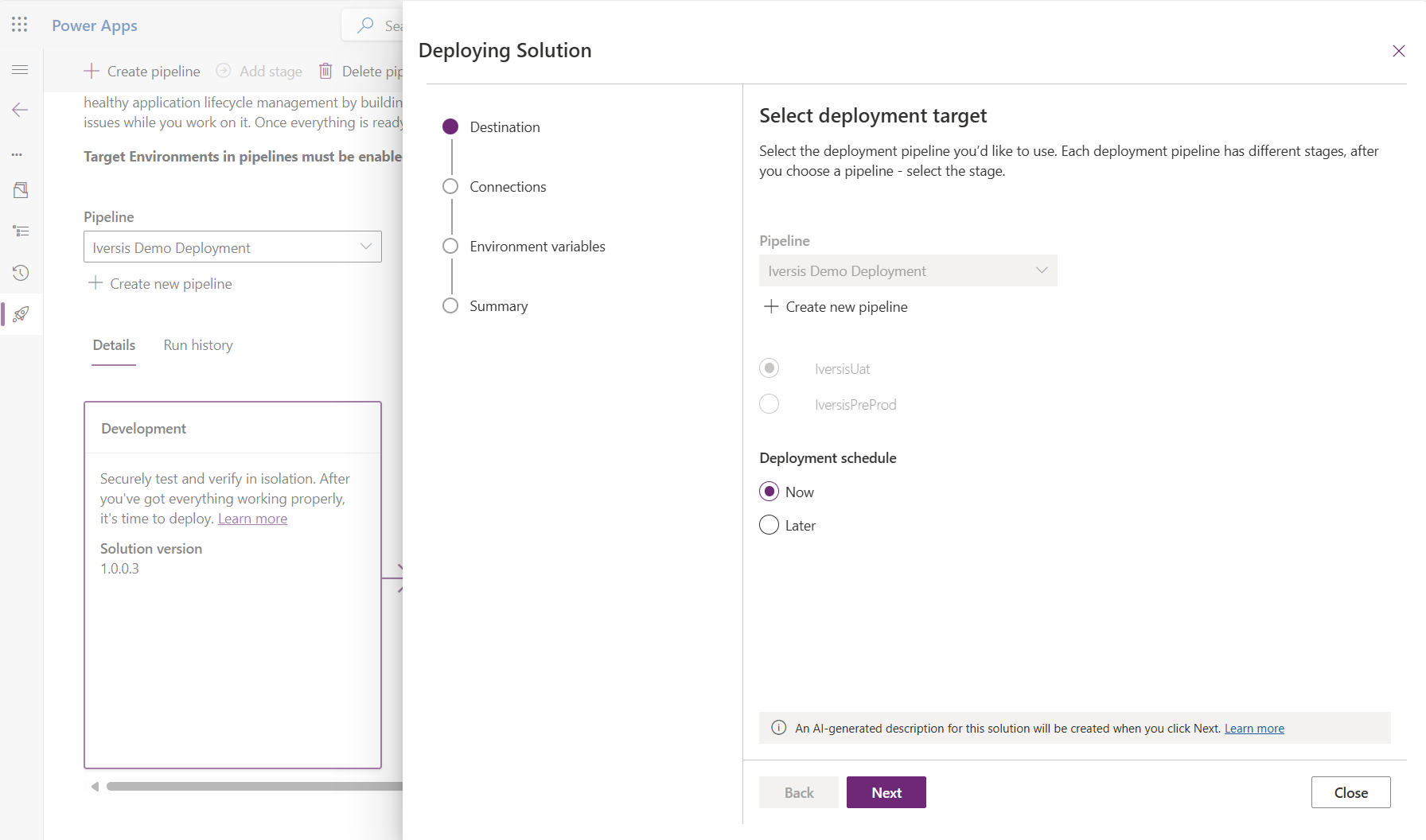Go to the Summary step
Viewport: 1426px width, 840px height.
[498, 306]
